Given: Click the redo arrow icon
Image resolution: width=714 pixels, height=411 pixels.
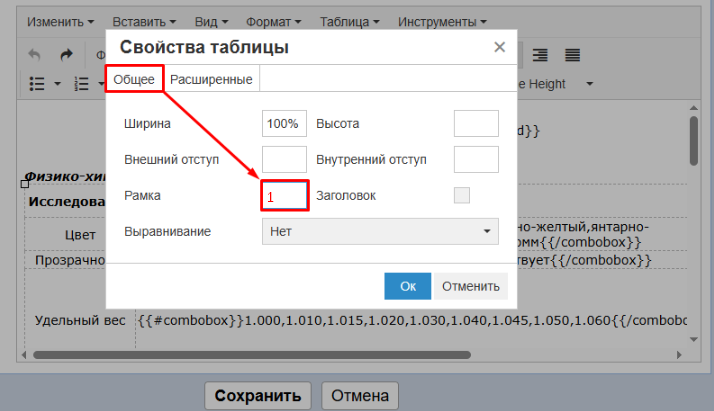Looking at the screenshot, I should [67, 55].
